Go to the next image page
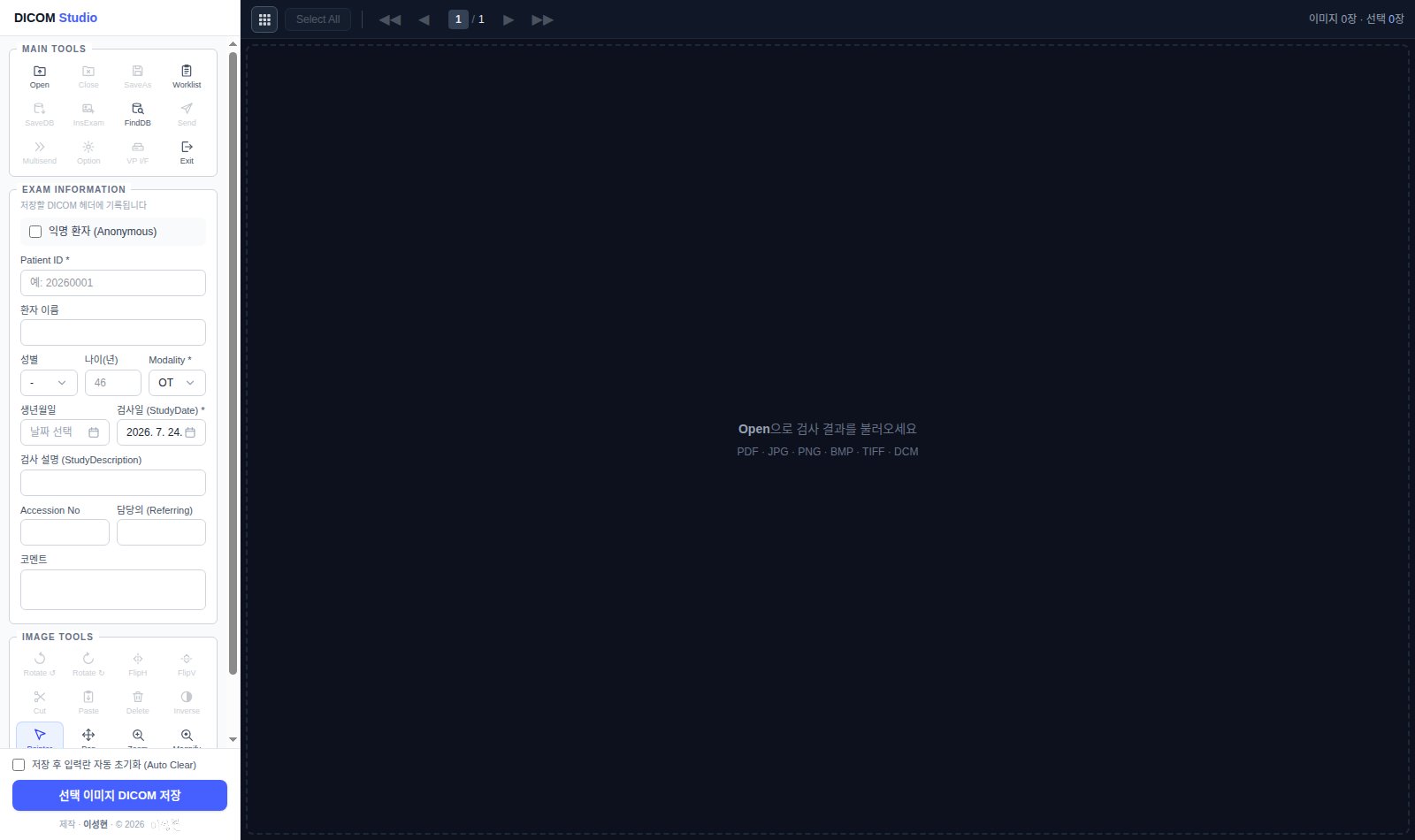The image size is (1415, 840). (x=509, y=19)
